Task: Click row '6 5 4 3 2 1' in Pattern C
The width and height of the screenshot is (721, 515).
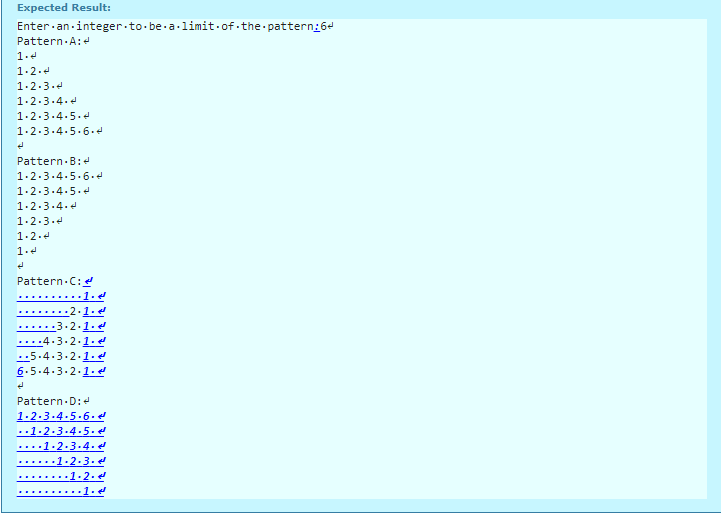Action: coord(61,372)
